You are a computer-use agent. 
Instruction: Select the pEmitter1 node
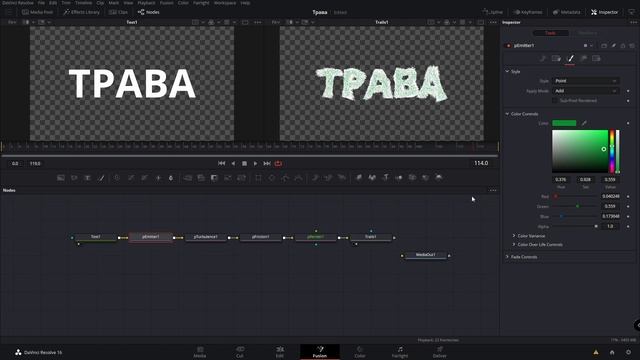151,237
